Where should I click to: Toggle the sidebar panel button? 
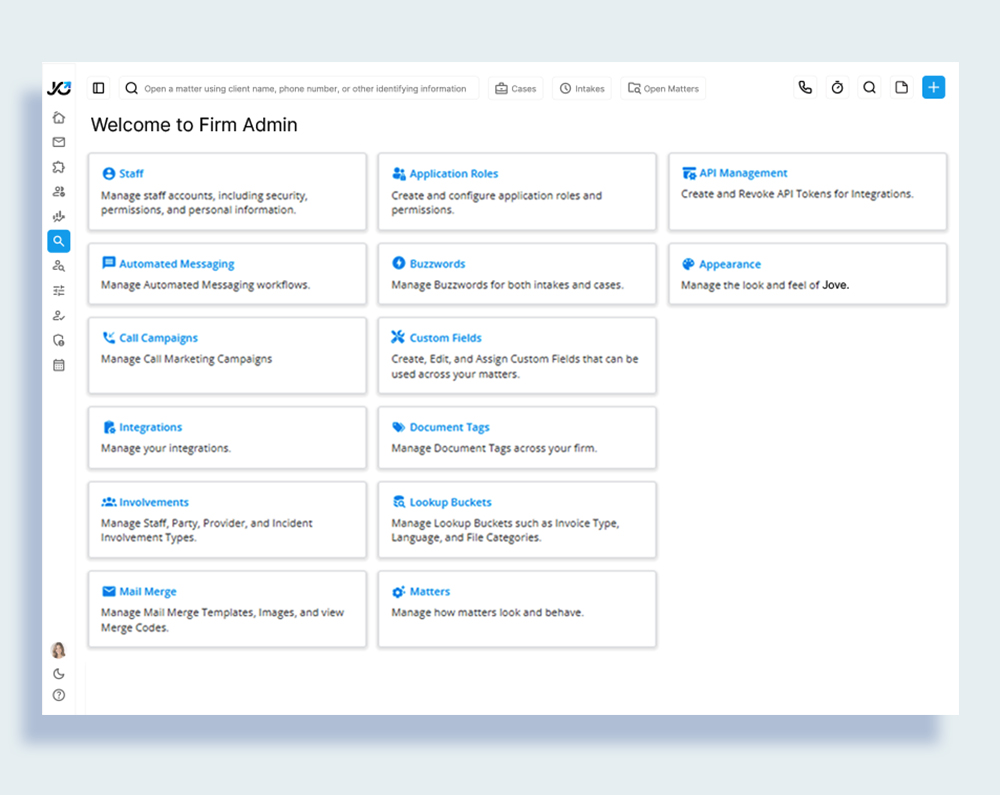(98, 88)
